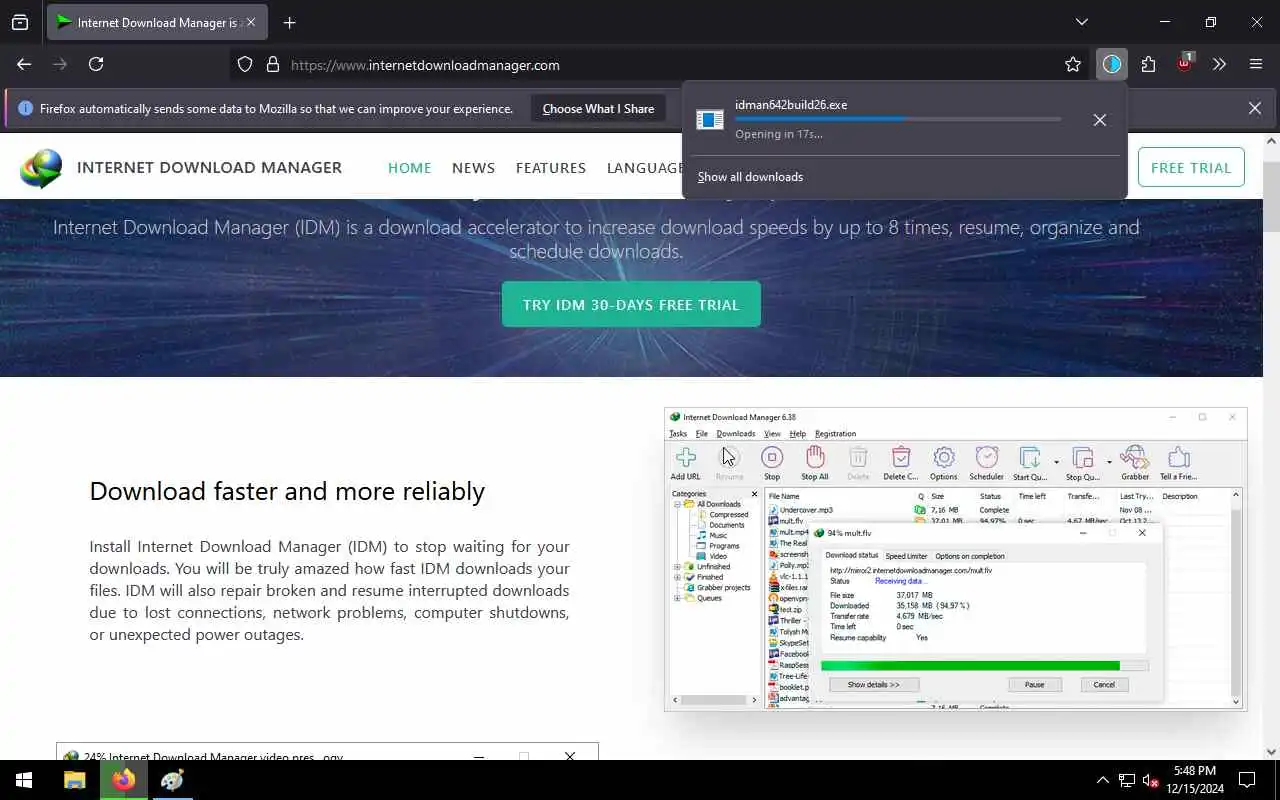The width and height of the screenshot is (1280, 800).
Task: Open File Explorer from the taskbar
Action: tap(75, 780)
